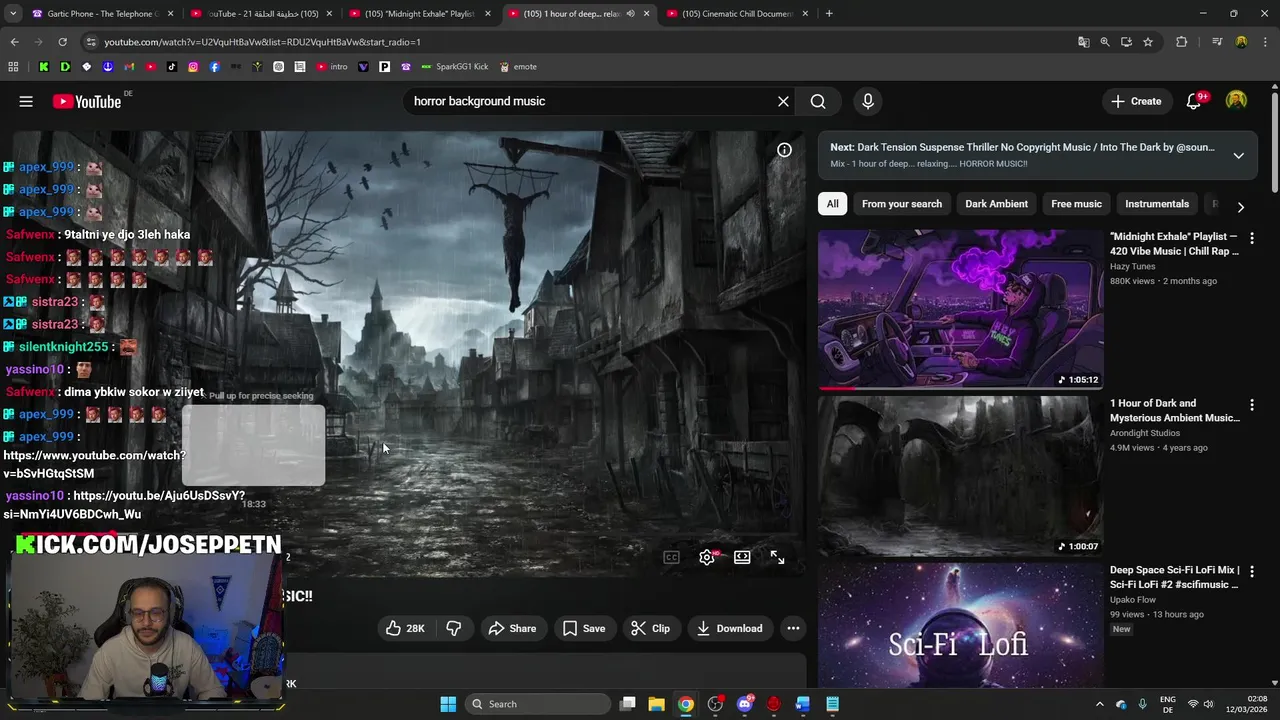Open a new browser tab
Image resolution: width=1280 pixels, height=720 pixels.
829,14
